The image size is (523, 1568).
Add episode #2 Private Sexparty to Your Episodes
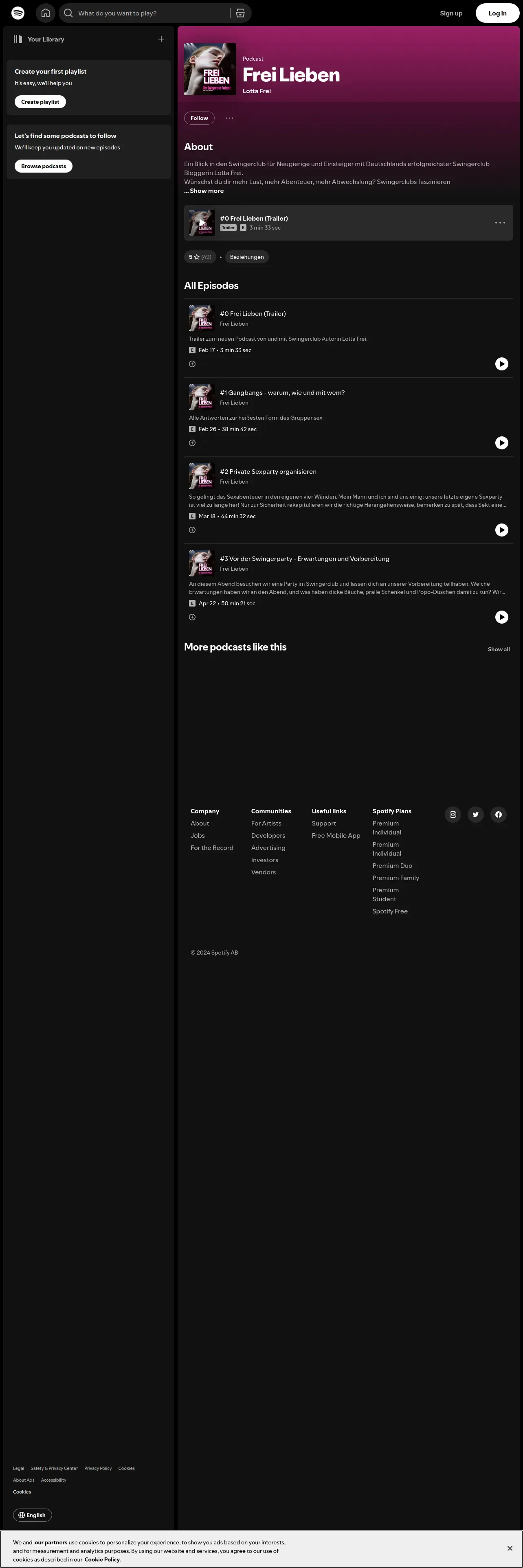coord(192,530)
